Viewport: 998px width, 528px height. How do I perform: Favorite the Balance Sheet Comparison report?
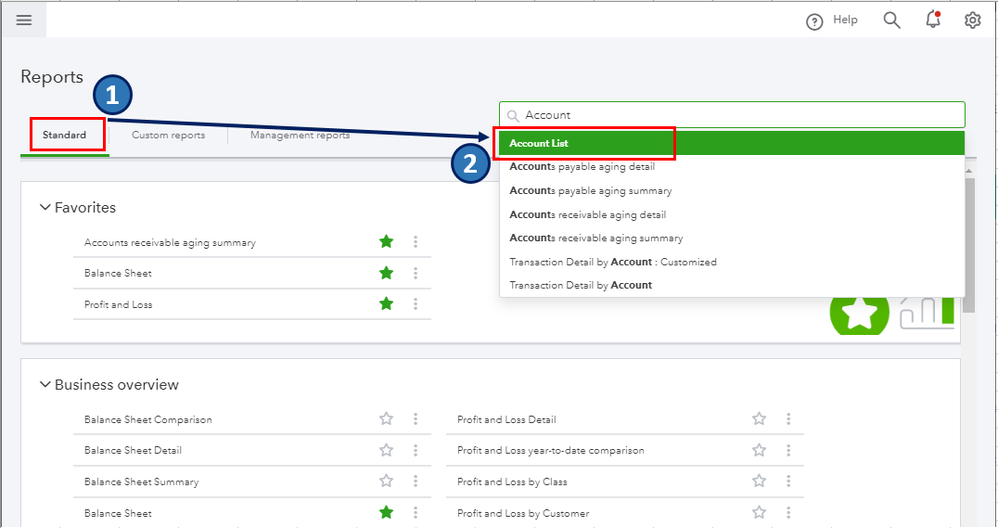(386, 419)
